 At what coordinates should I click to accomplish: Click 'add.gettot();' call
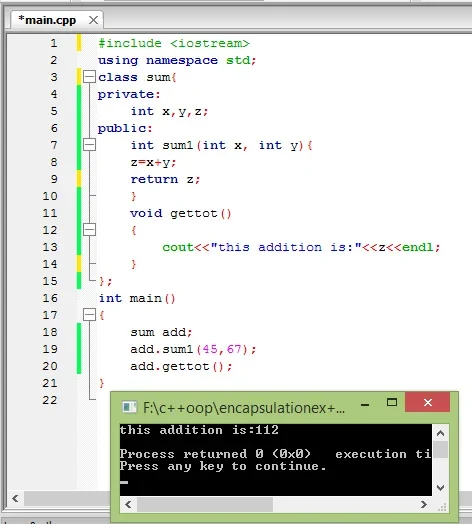point(181,366)
